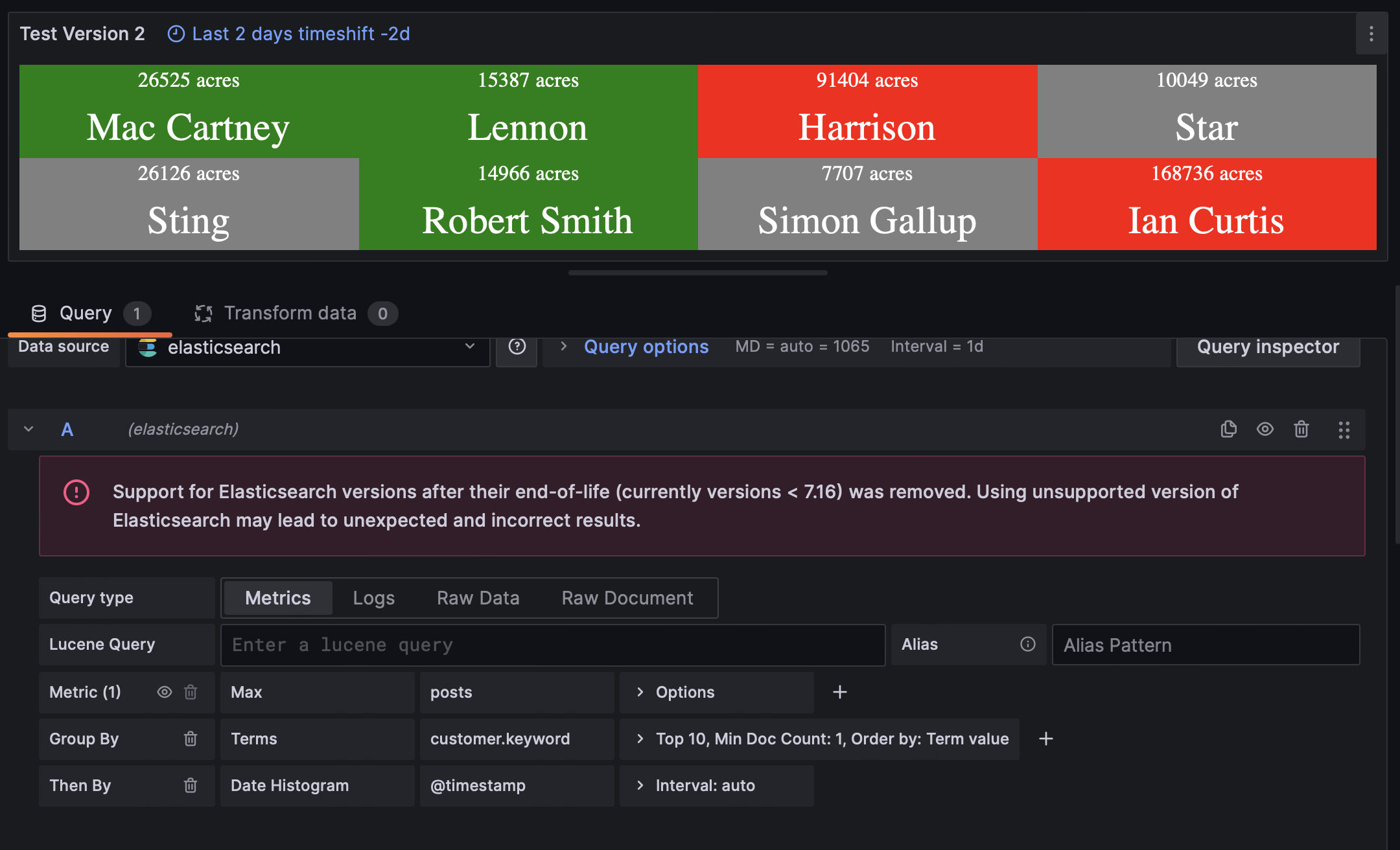Select the Logs query type

click(373, 597)
